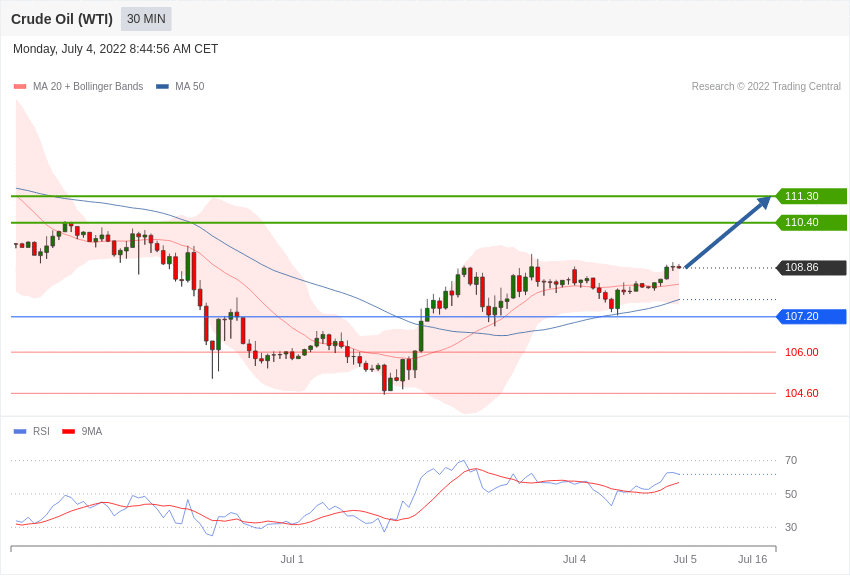The image size is (850, 576).
Task: Click the MA 50 legend blue swatch
Action: pos(162,86)
